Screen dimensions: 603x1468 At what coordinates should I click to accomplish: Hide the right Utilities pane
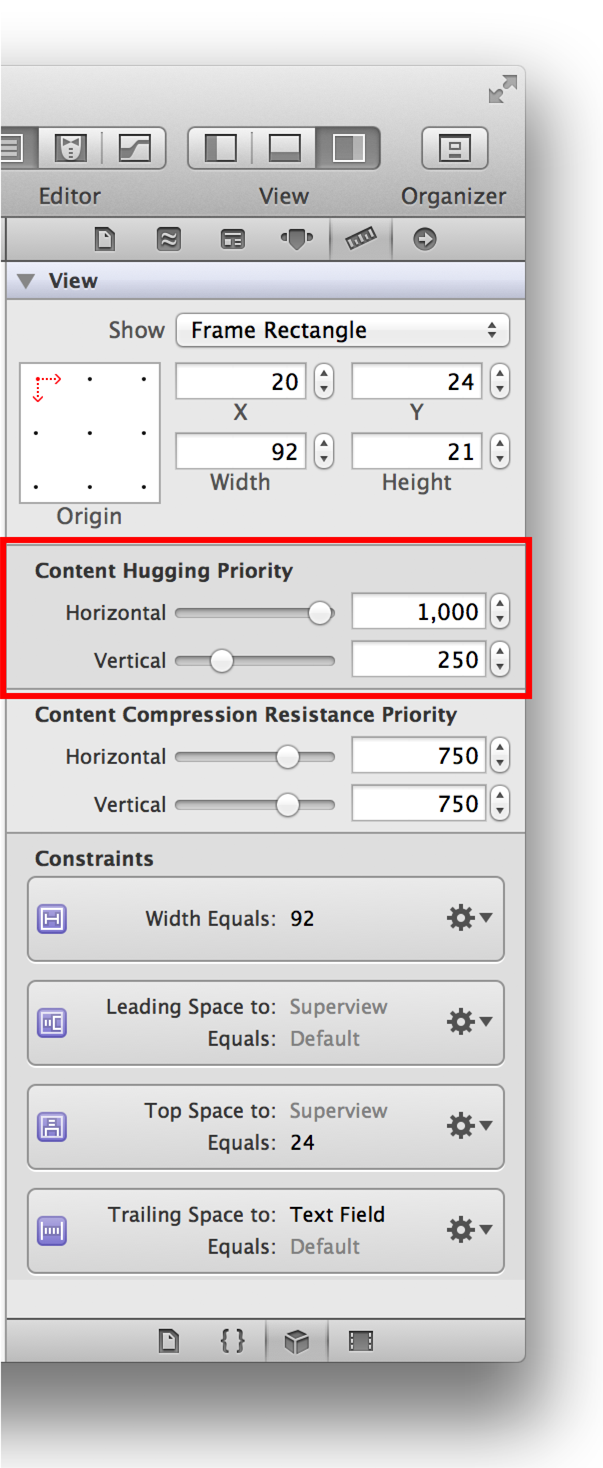coord(348,148)
